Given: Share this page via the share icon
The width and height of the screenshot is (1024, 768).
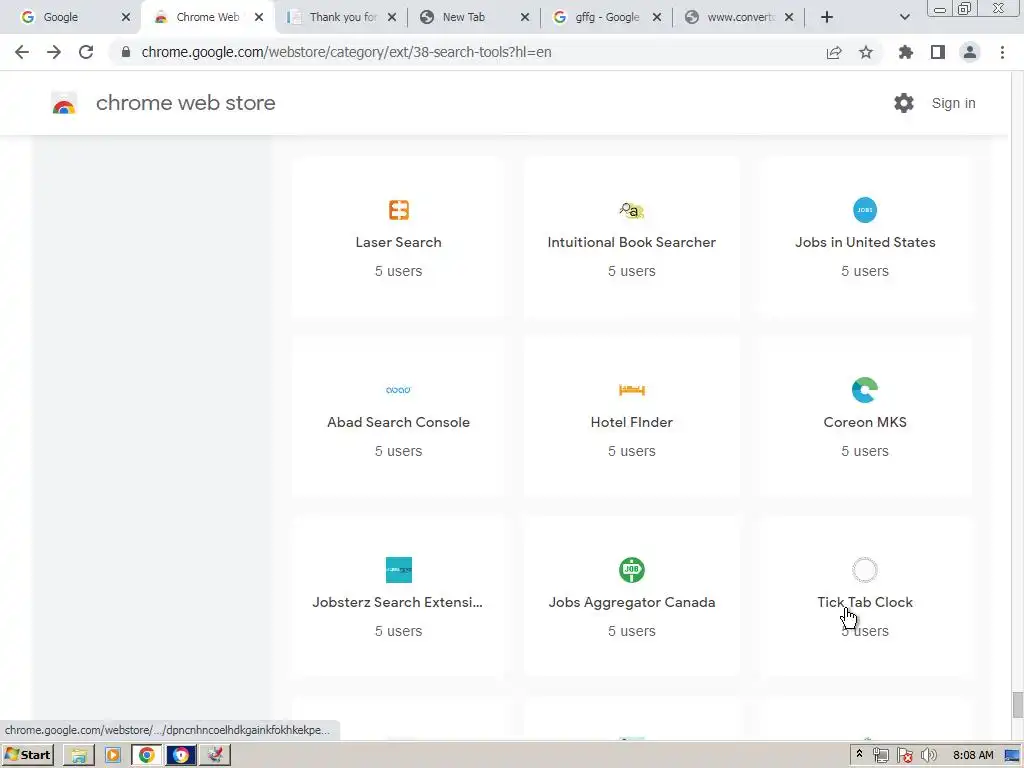Looking at the screenshot, I should (834, 52).
